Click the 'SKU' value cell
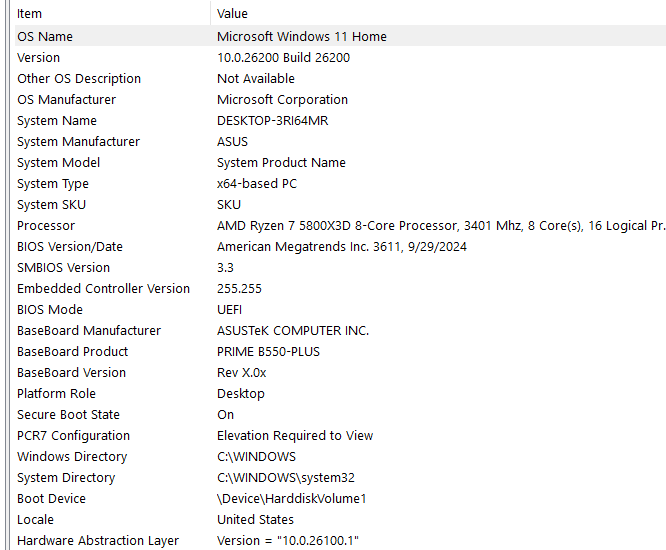 (229, 205)
